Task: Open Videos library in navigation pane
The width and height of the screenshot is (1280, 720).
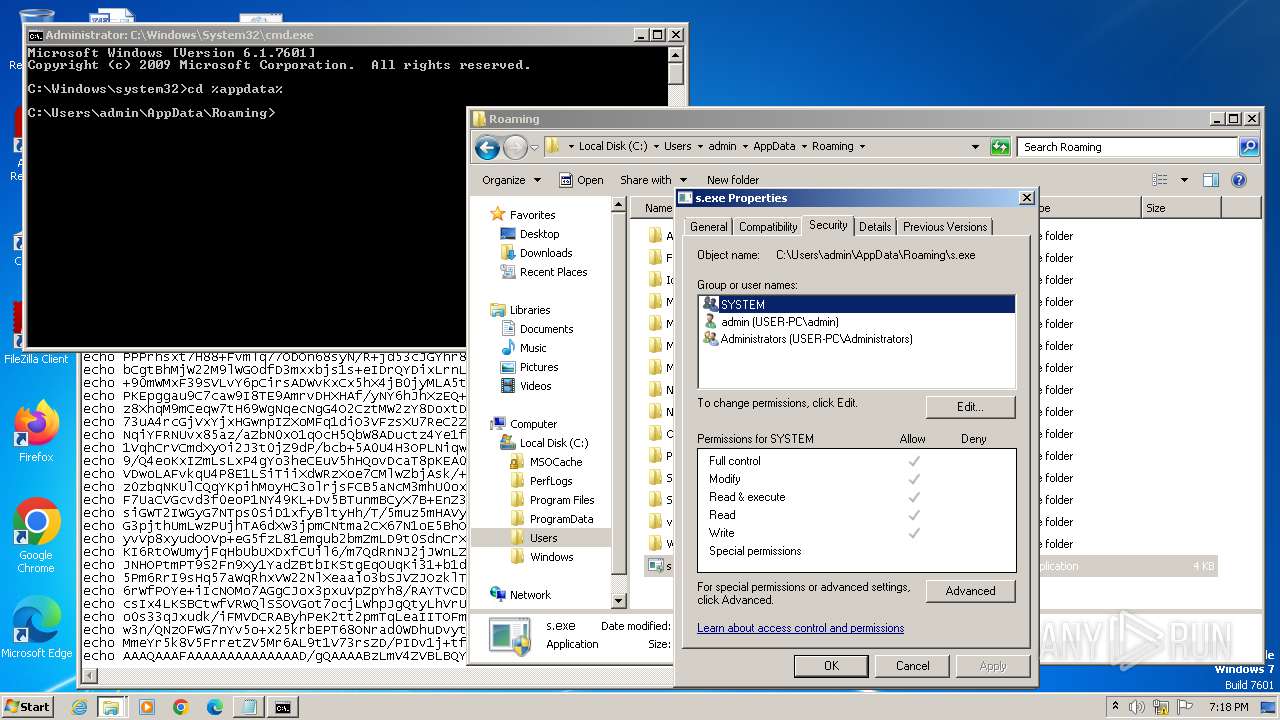Action: click(x=535, y=386)
